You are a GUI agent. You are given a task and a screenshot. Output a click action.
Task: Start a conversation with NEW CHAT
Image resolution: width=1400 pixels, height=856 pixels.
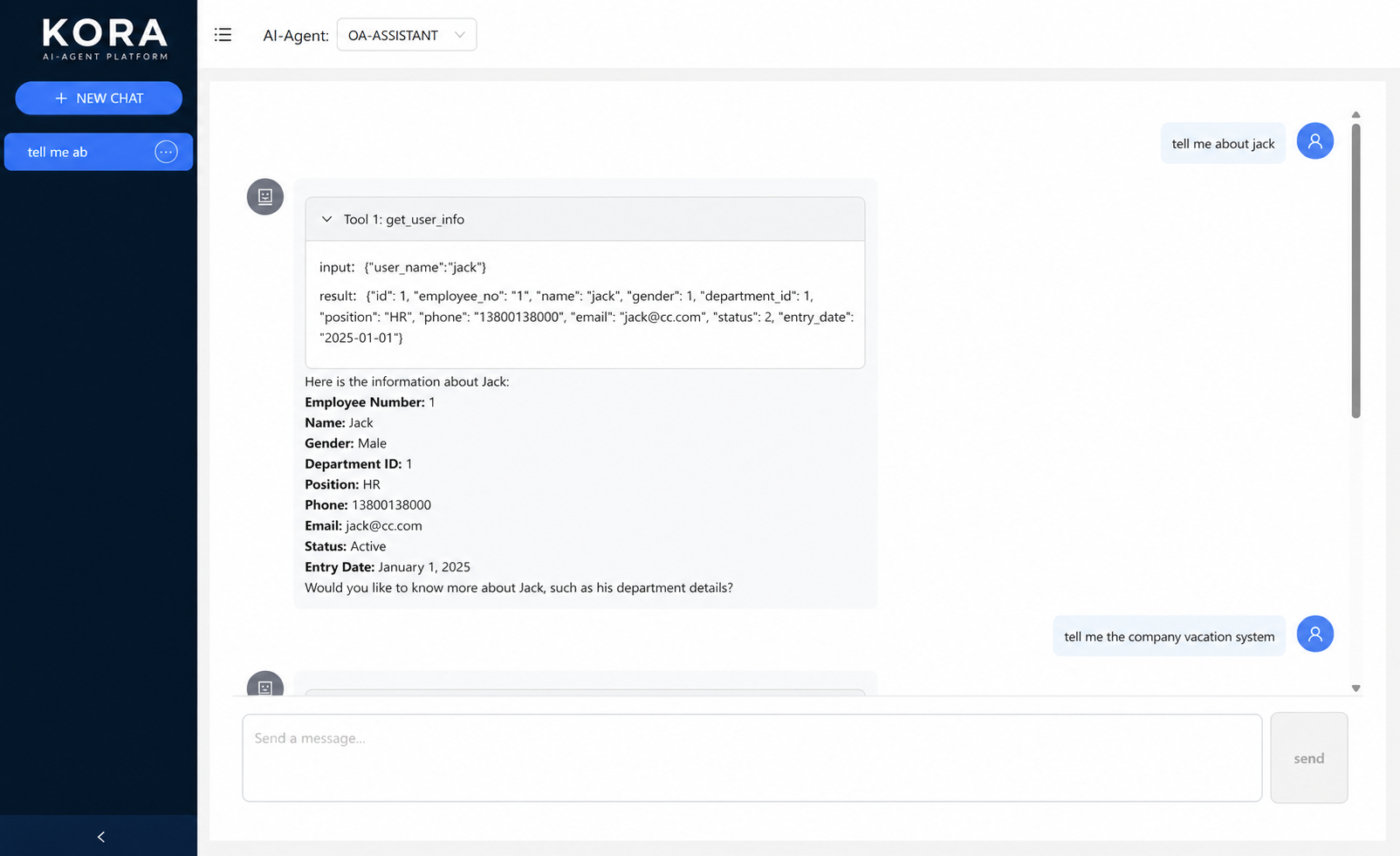pyautogui.click(x=99, y=99)
